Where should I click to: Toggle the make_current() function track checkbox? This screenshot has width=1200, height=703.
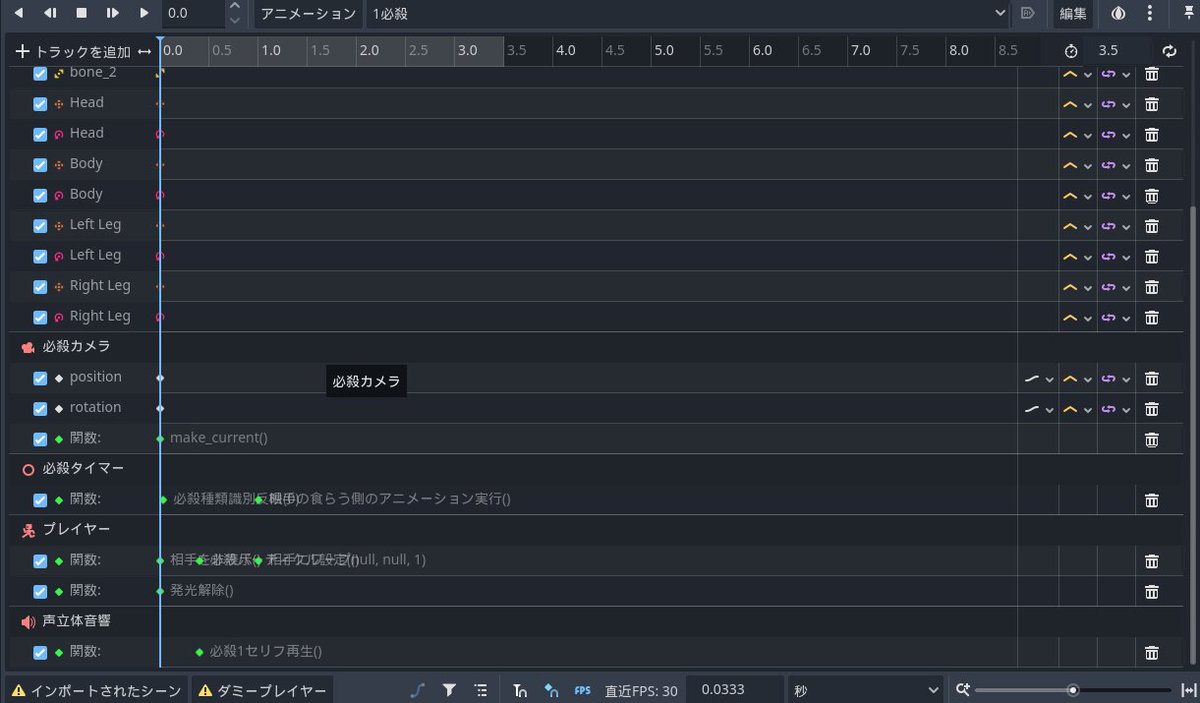click(40, 439)
